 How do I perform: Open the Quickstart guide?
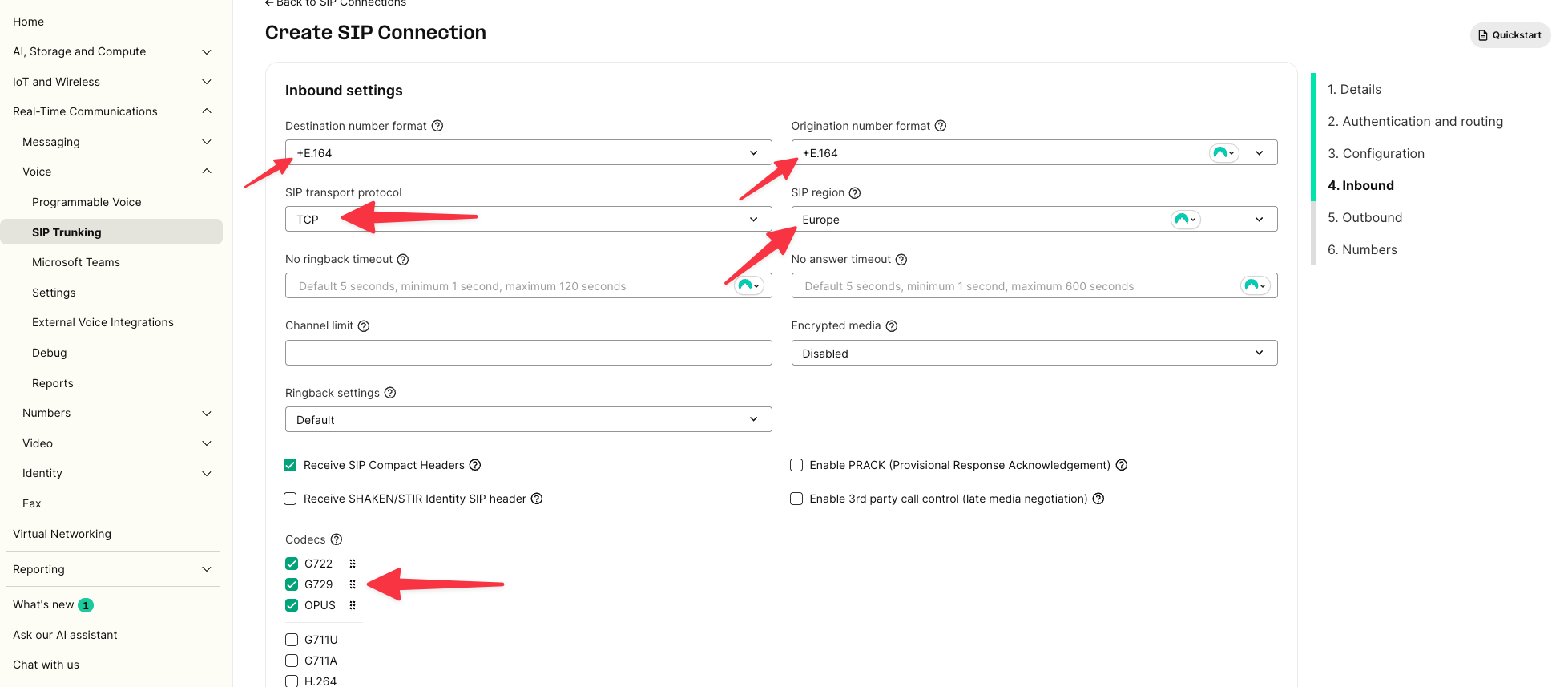coord(1510,35)
